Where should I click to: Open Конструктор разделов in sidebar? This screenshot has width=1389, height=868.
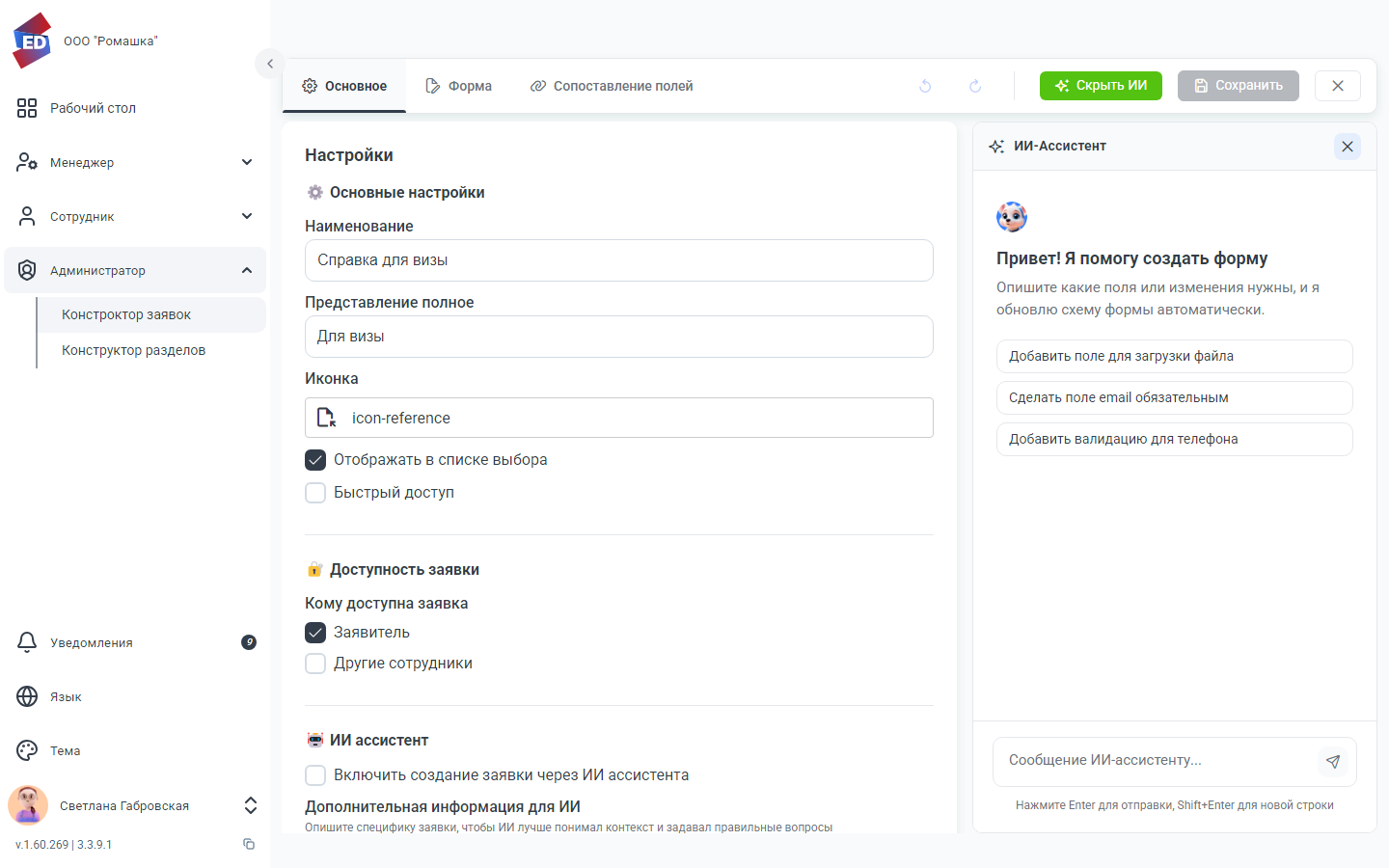coord(150,350)
